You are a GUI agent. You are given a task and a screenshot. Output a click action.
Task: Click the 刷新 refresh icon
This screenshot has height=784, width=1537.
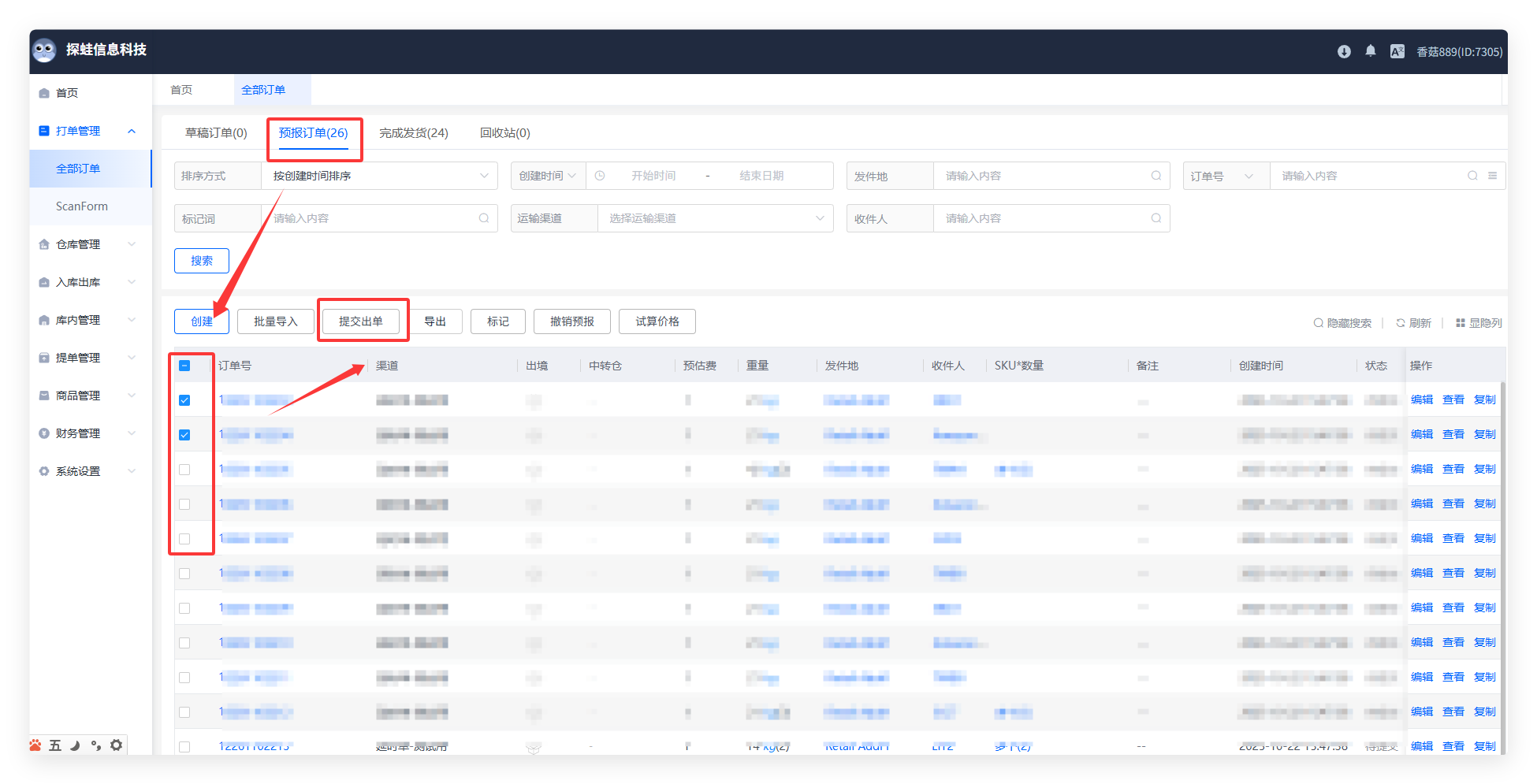coord(1401,323)
